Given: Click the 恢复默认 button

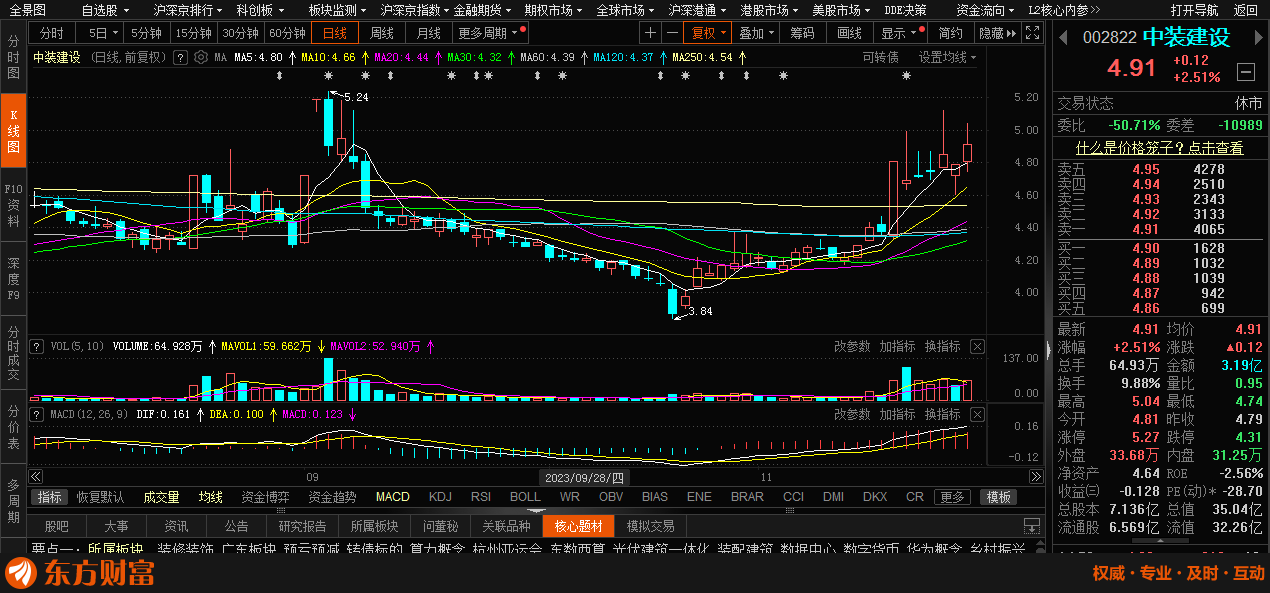Looking at the screenshot, I should (101, 497).
